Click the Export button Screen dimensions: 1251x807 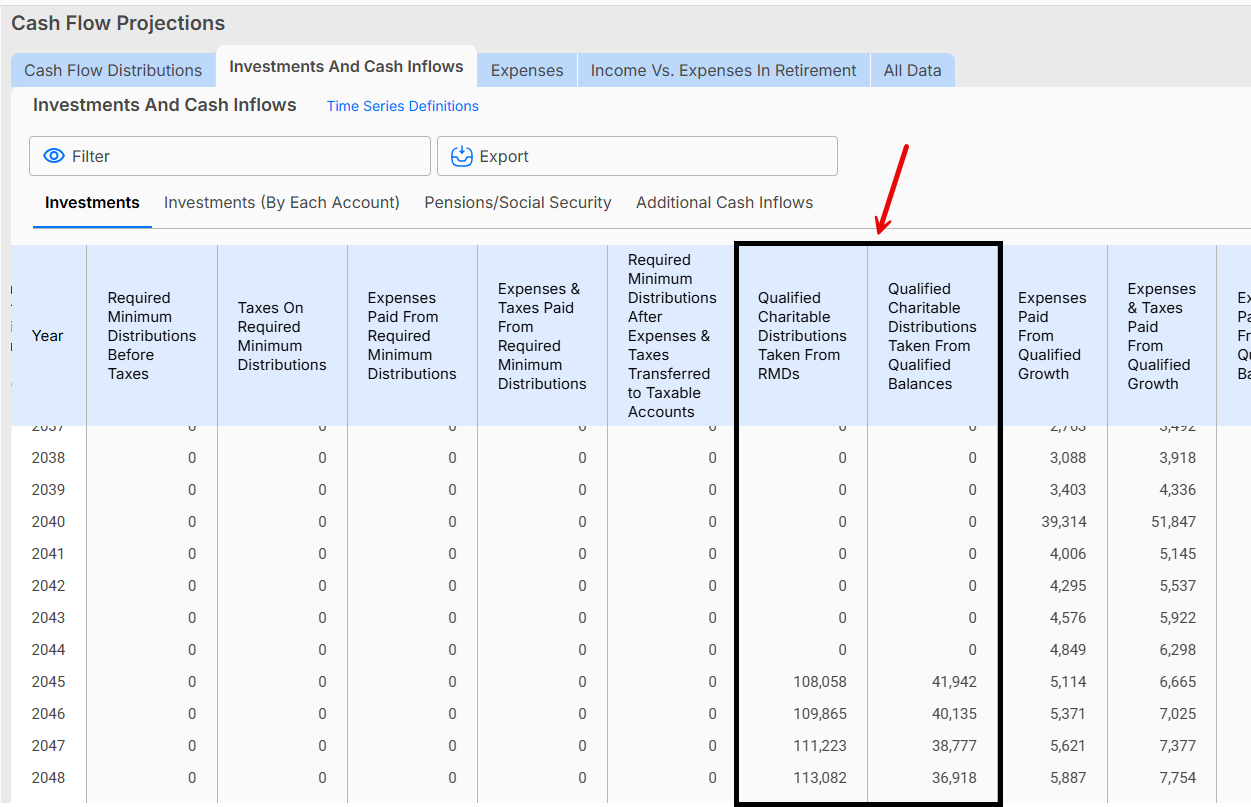coord(637,156)
